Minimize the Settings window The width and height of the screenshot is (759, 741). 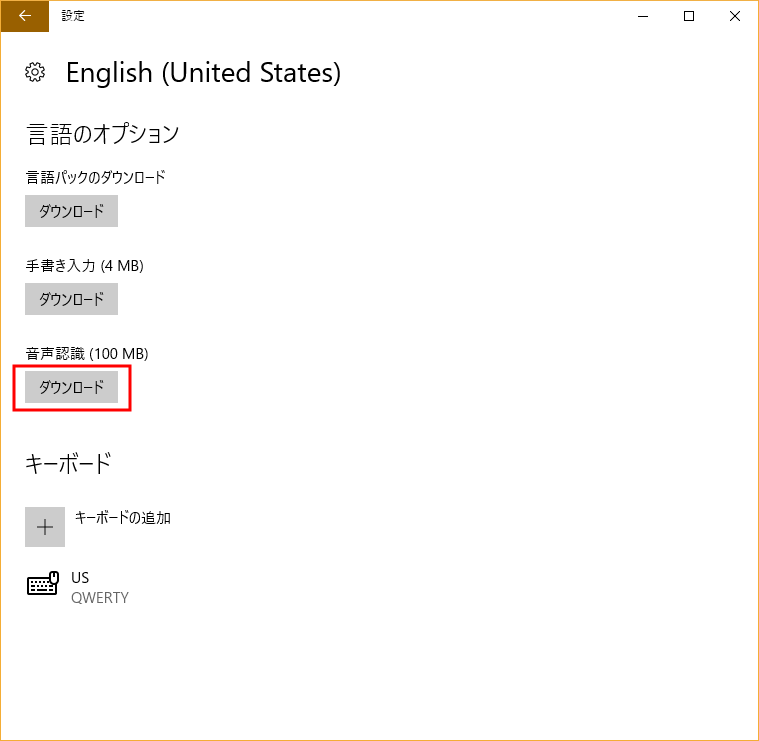pos(643,16)
